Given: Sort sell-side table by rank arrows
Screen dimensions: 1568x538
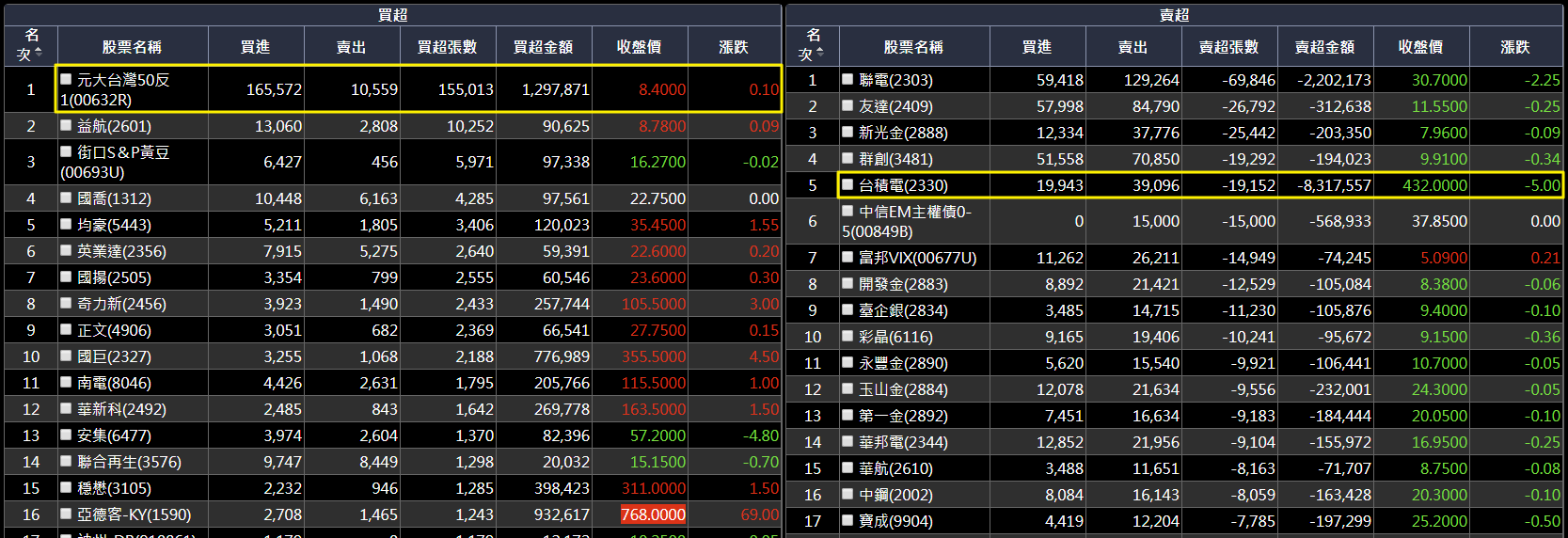Looking at the screenshot, I should point(820,52).
